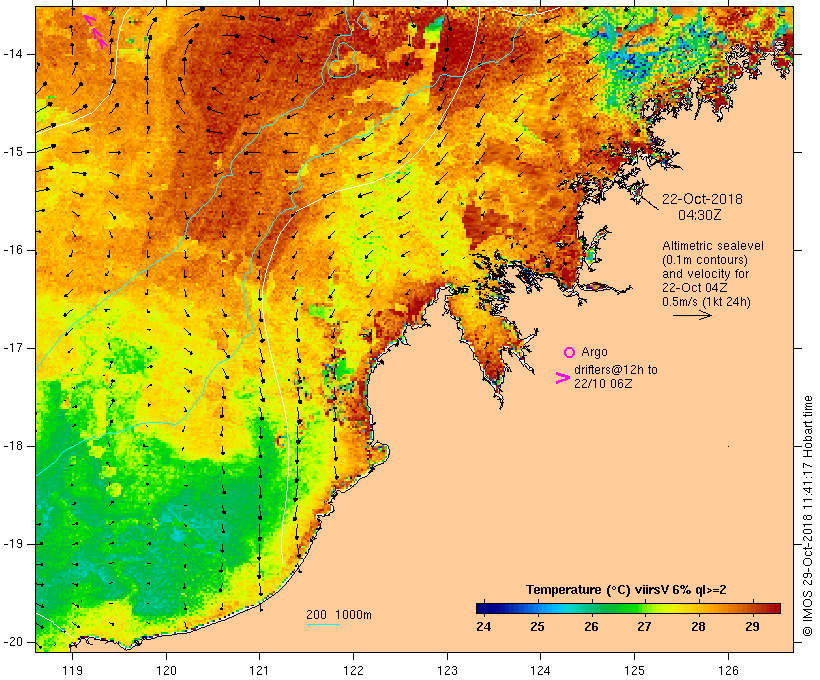The height and width of the screenshot is (680, 820).
Task: Click the latitude axis label '-14'
Action: (13, 53)
